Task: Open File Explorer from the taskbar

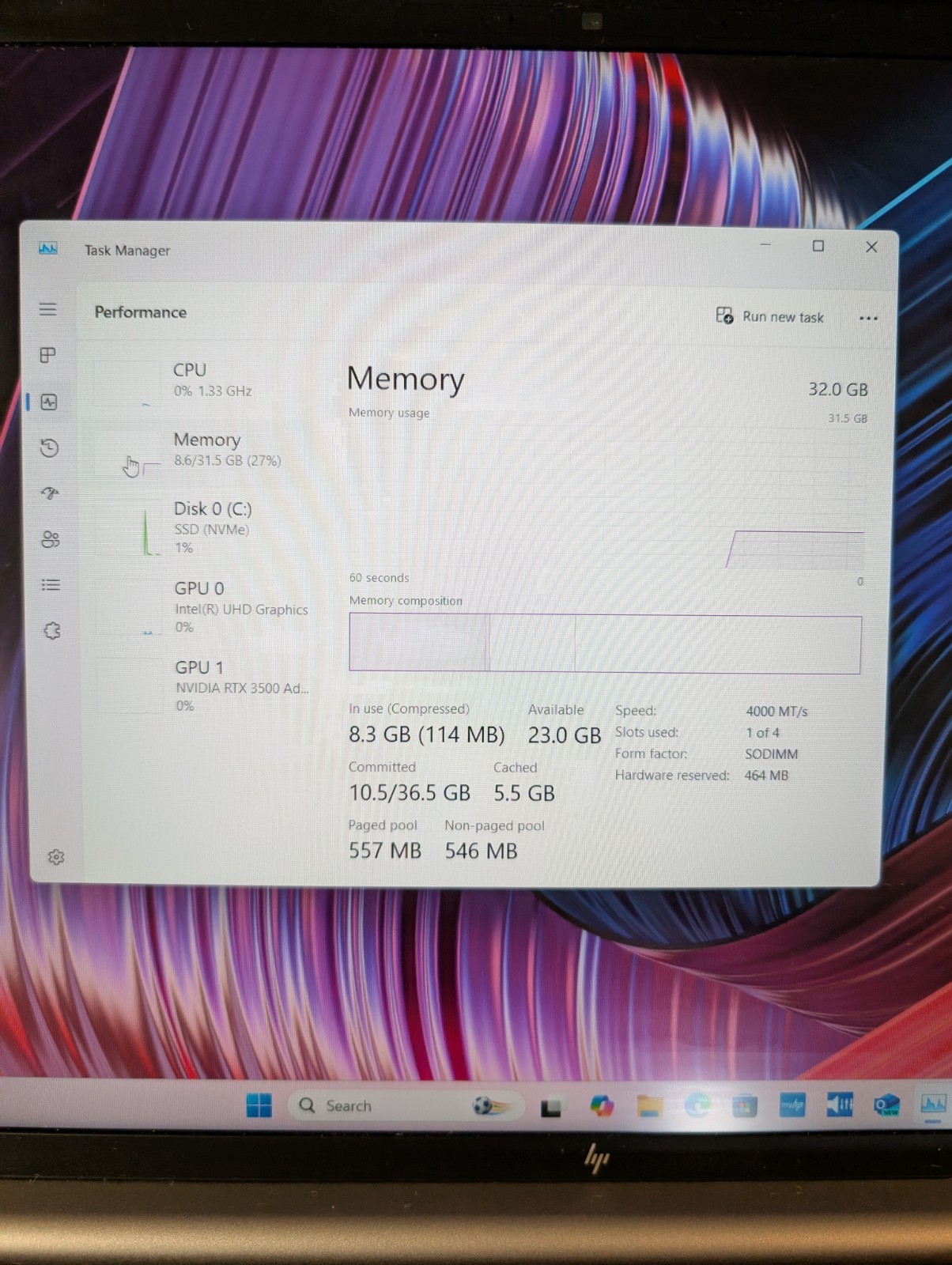Action: click(649, 1106)
